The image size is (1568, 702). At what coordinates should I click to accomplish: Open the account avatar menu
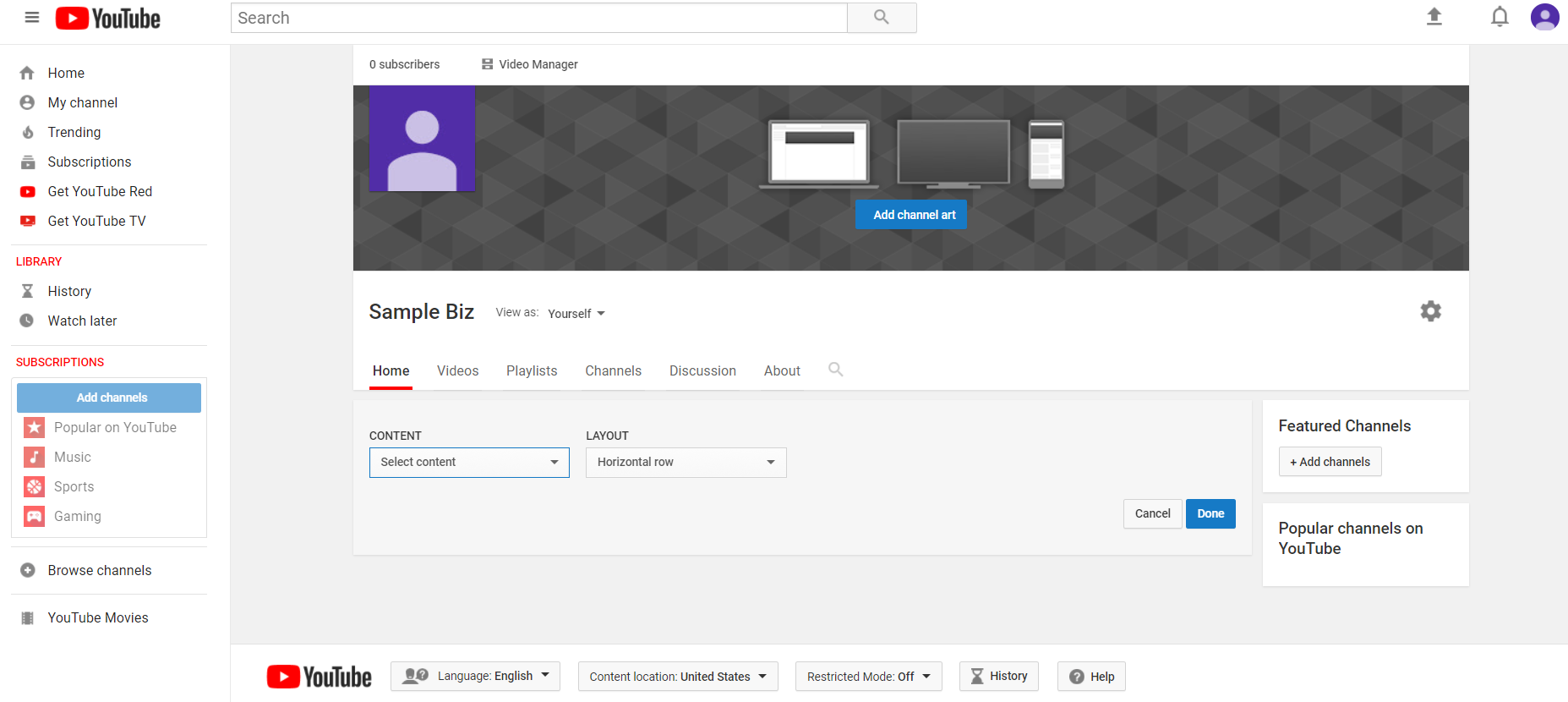[x=1545, y=17]
